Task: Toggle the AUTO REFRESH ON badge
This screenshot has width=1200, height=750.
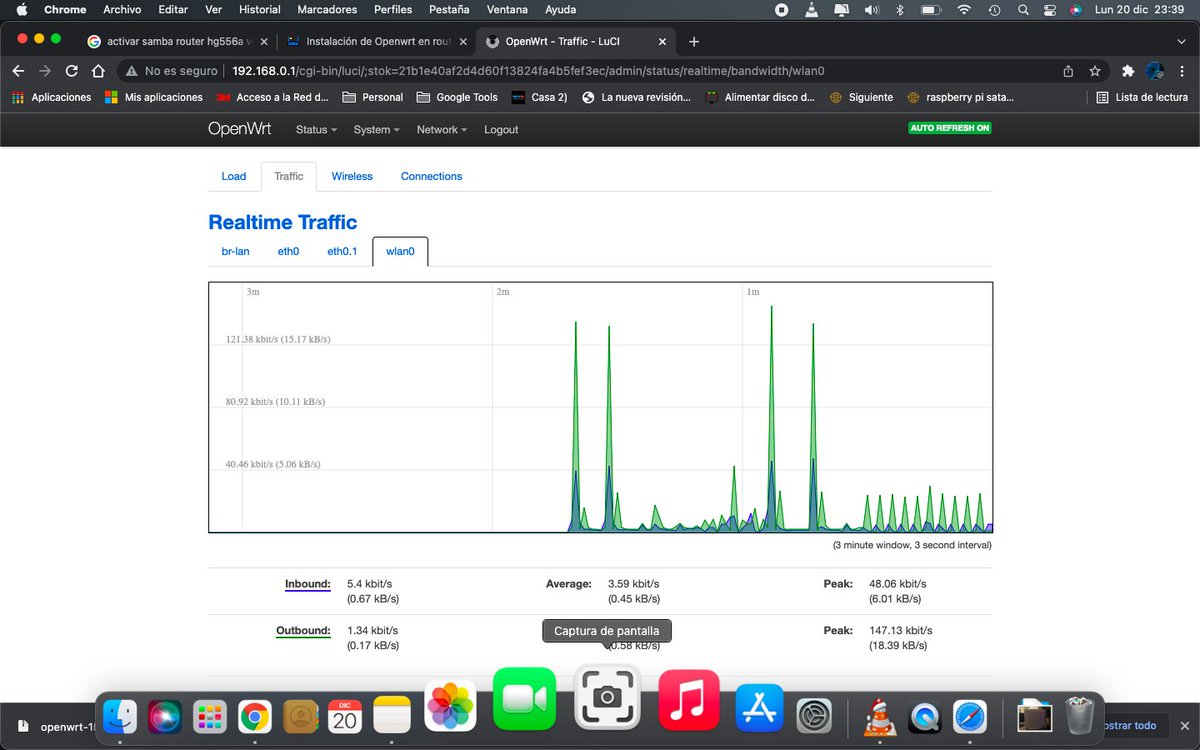Action: 950,128
